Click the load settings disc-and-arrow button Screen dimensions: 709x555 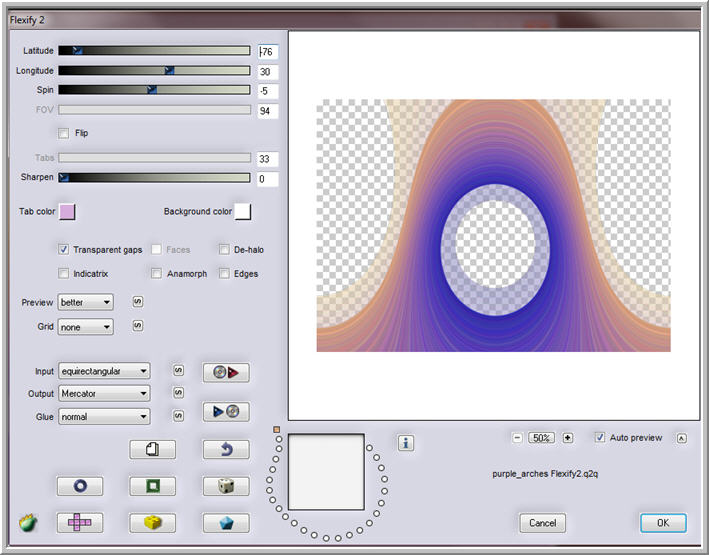[226, 372]
